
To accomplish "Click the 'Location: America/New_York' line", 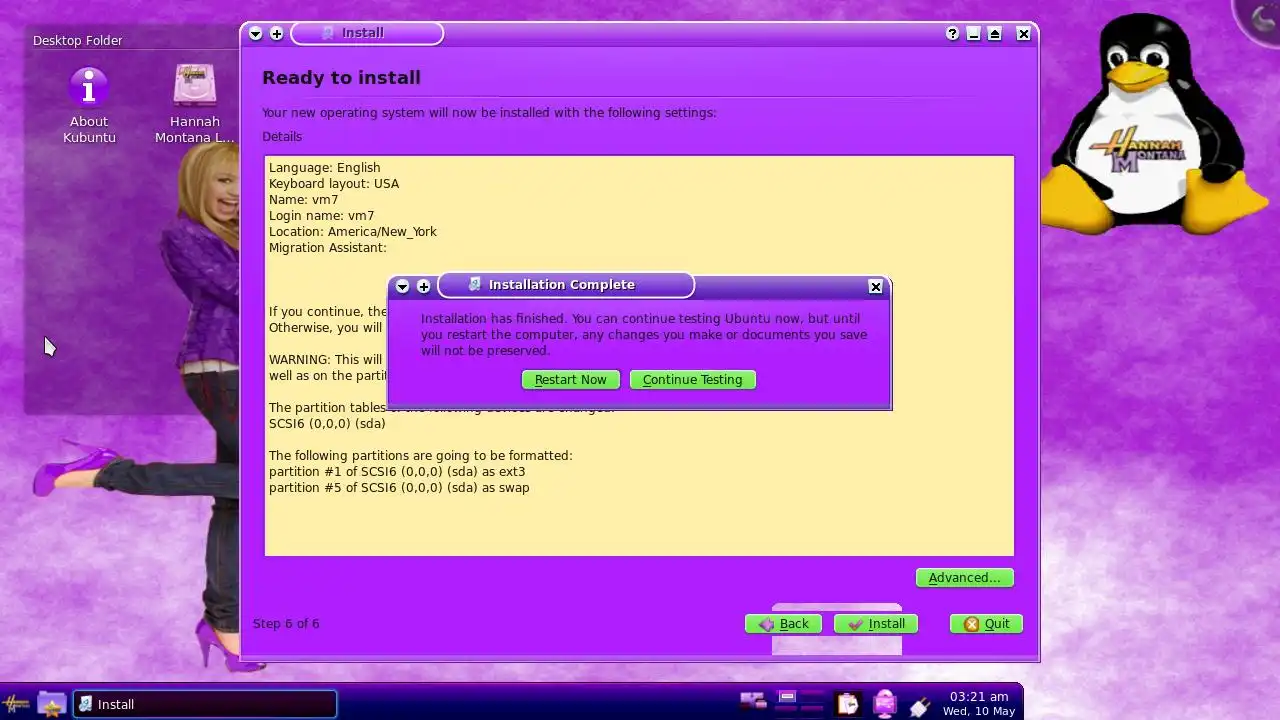I will point(353,232).
